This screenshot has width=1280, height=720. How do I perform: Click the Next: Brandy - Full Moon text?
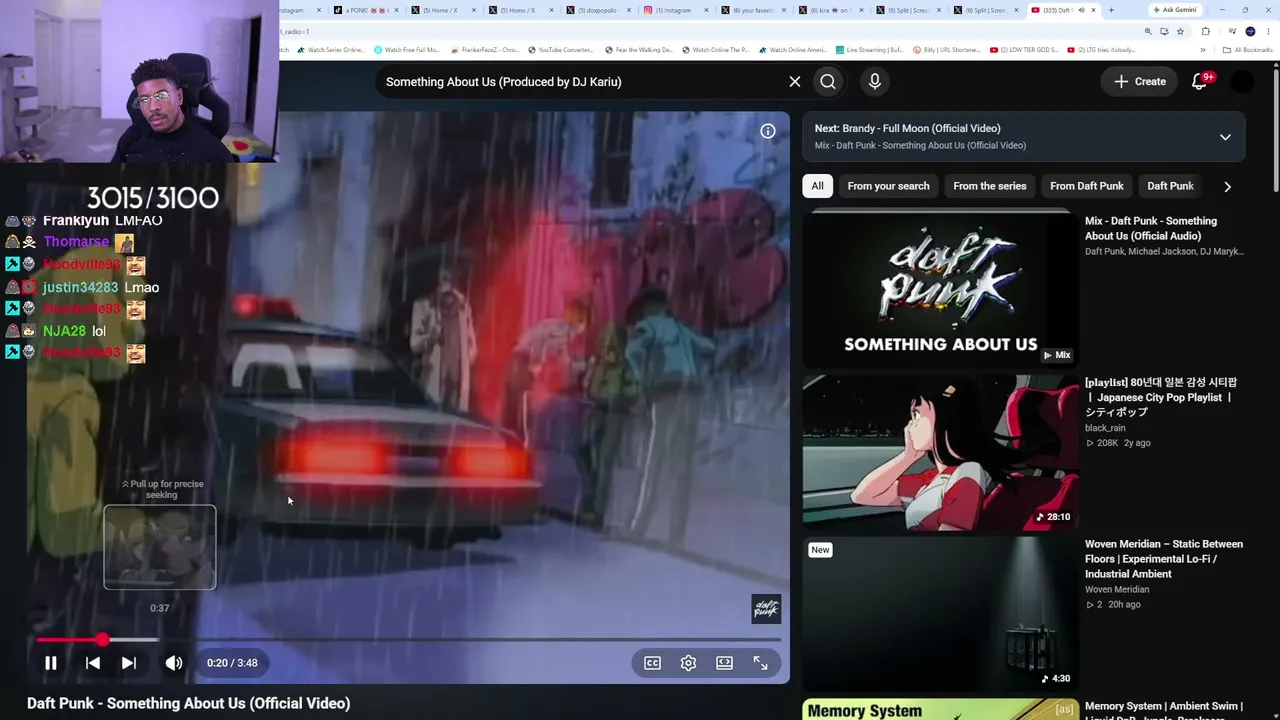coord(908,128)
